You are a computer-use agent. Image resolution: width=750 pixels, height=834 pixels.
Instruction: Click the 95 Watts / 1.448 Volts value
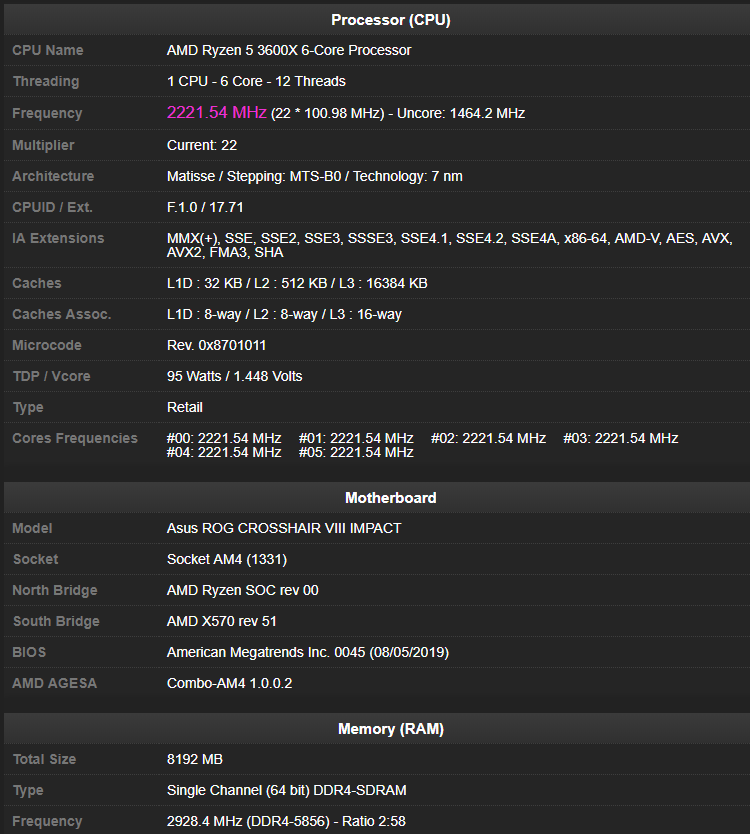click(234, 376)
